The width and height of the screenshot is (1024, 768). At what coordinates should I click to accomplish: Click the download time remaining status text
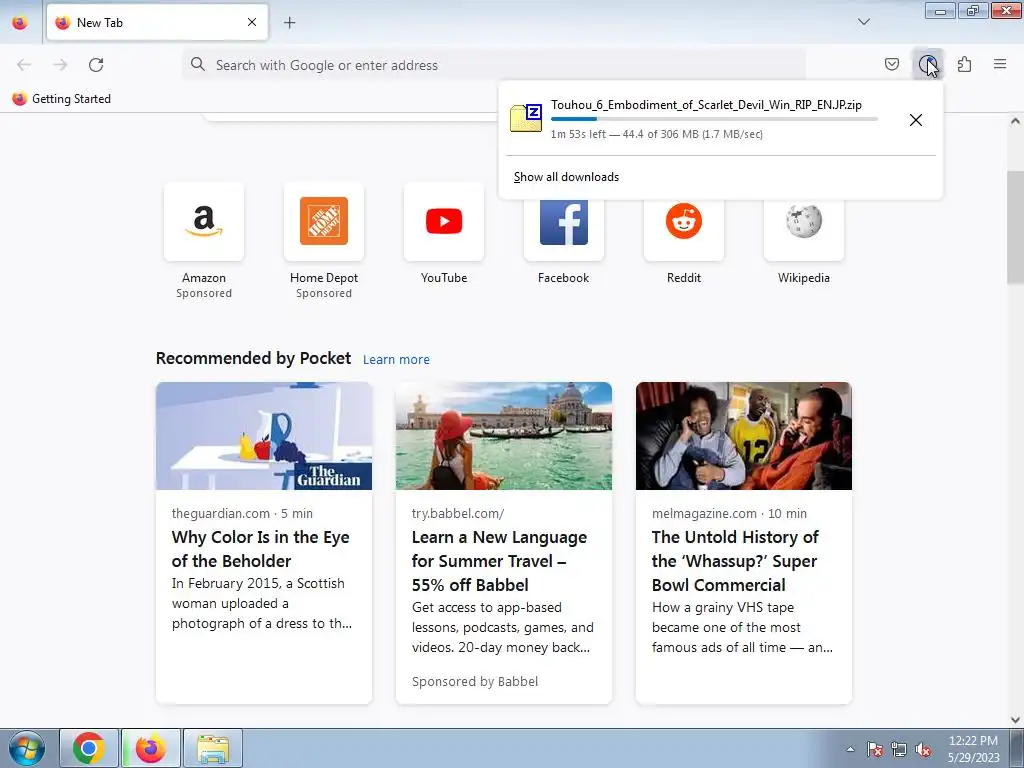pyautogui.click(x=656, y=134)
